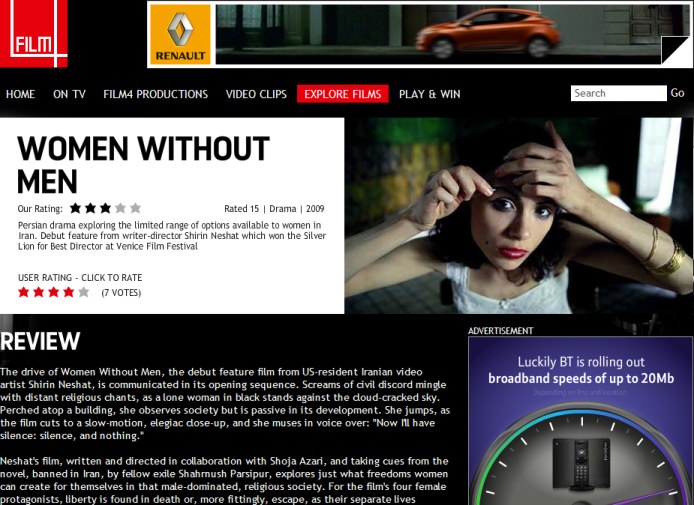
Task: Rate the film three stars in user rating
Action: 54,292
